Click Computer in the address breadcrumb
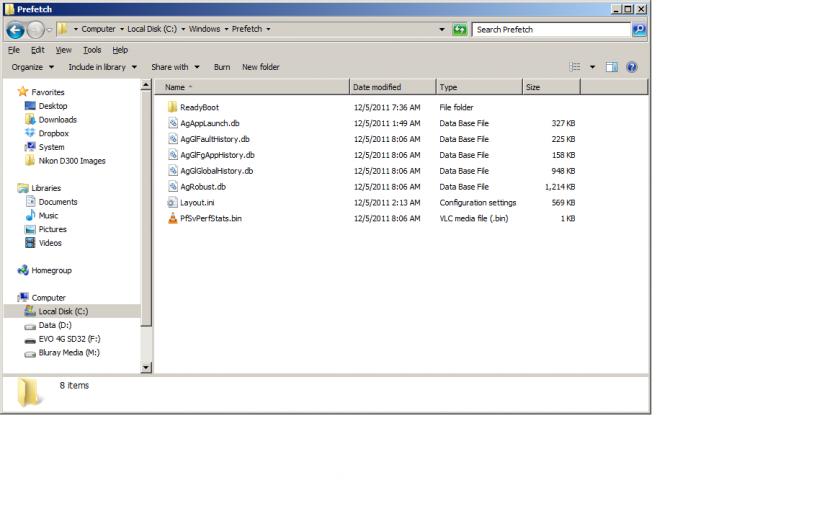Image resolution: width=830 pixels, height=519 pixels. point(98,29)
